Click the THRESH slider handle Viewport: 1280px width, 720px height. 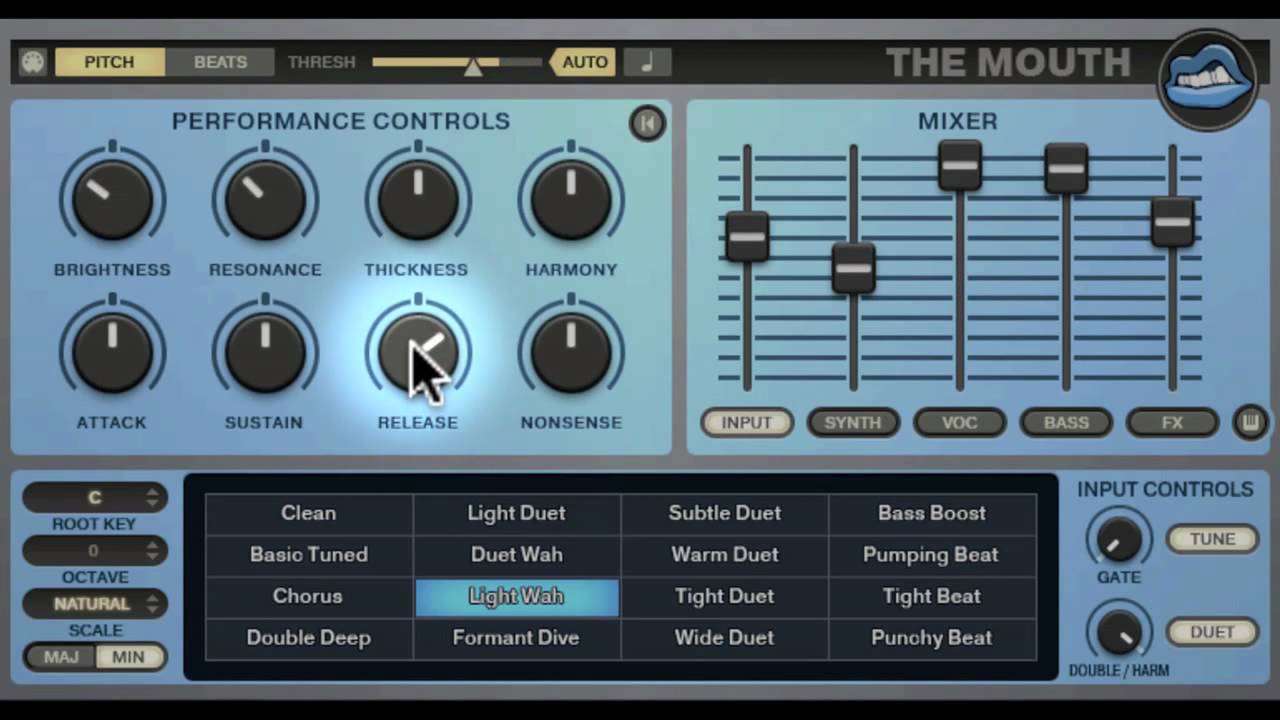[473, 66]
